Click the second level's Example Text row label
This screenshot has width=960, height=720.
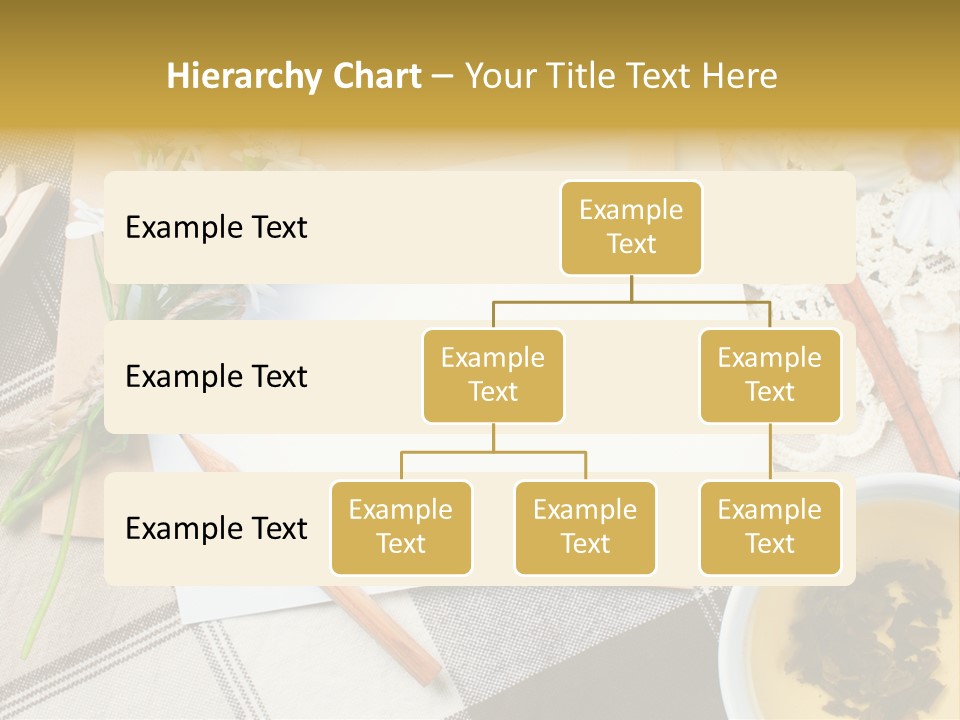216,377
